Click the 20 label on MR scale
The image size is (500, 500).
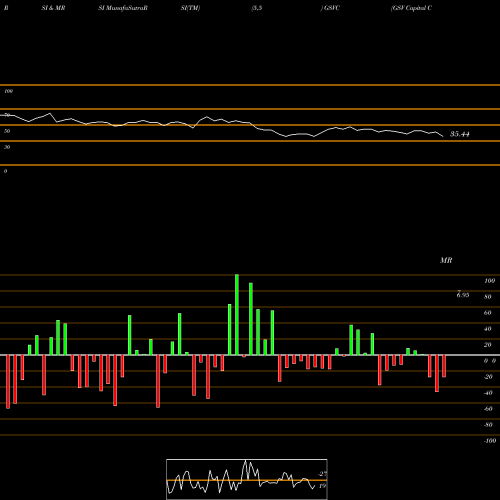coord(488,345)
